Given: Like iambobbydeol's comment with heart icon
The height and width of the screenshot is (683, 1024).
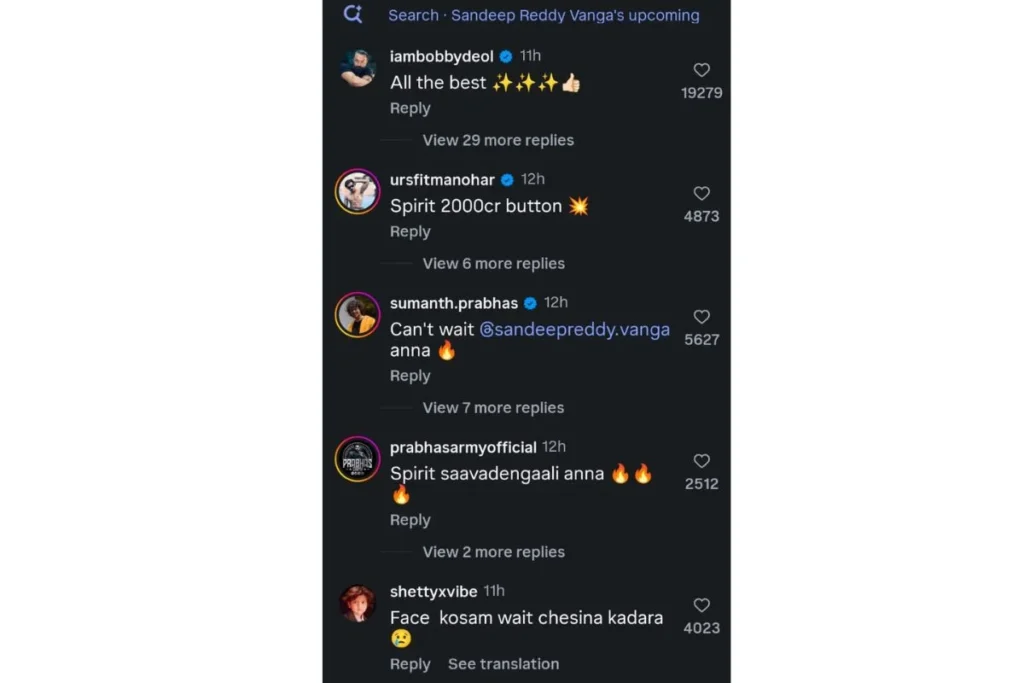Looking at the screenshot, I should [701, 70].
